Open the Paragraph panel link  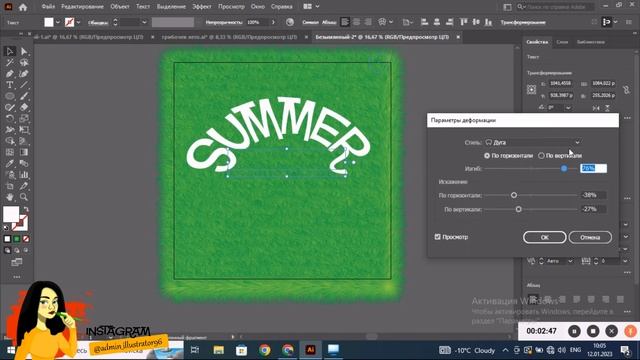(329, 22)
